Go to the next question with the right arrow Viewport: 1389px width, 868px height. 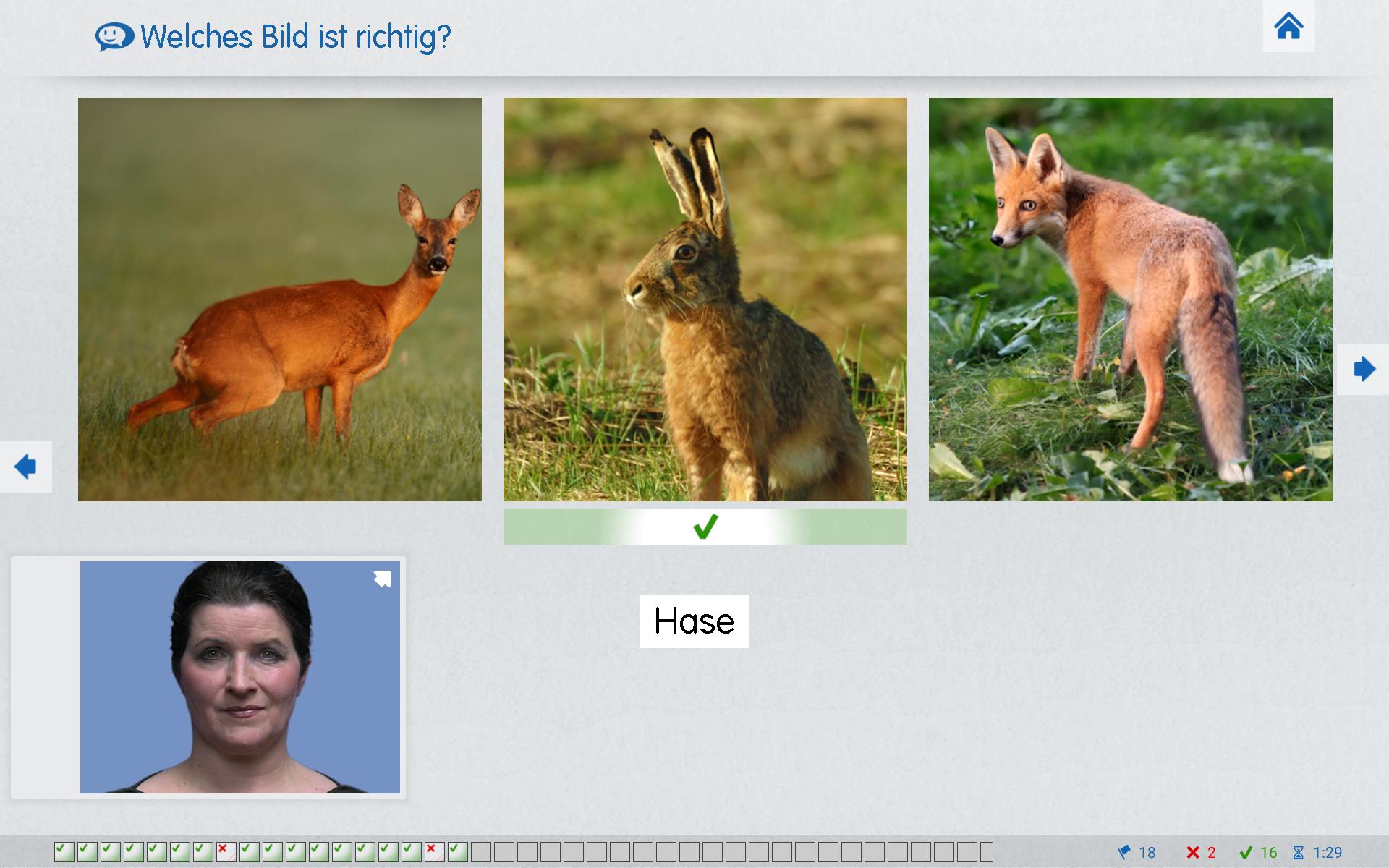click(1364, 369)
